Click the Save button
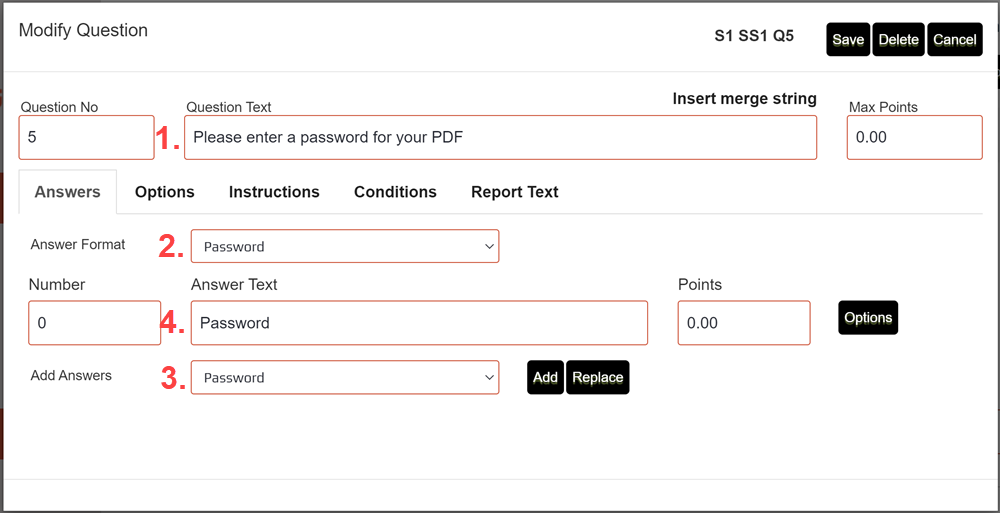This screenshot has width=1000, height=513. (848, 40)
